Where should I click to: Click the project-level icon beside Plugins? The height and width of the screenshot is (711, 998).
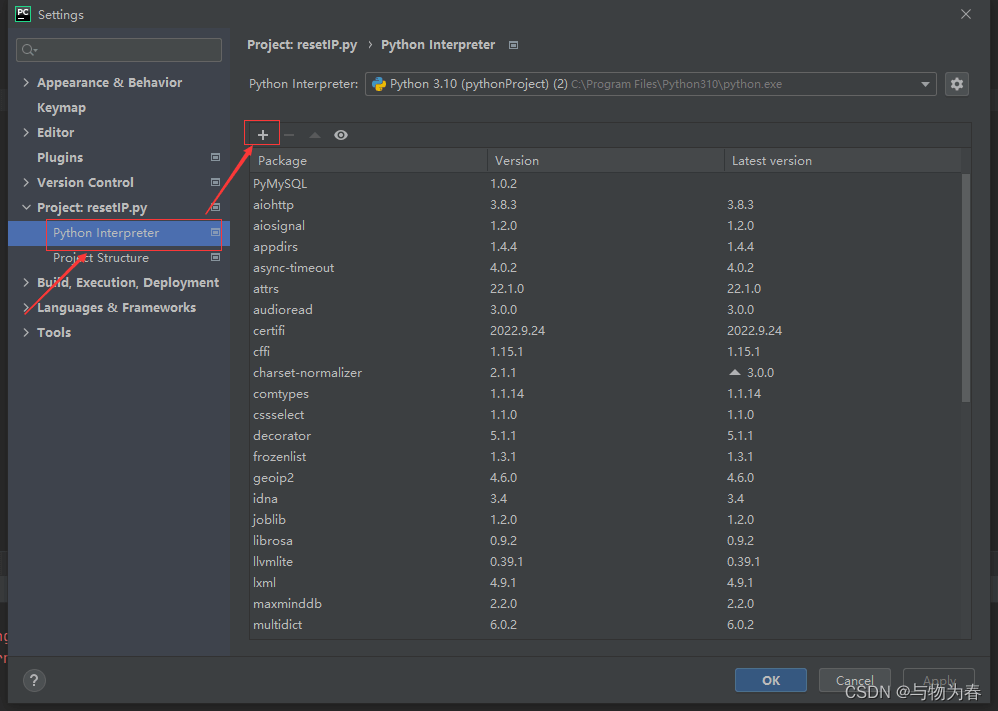pos(215,157)
